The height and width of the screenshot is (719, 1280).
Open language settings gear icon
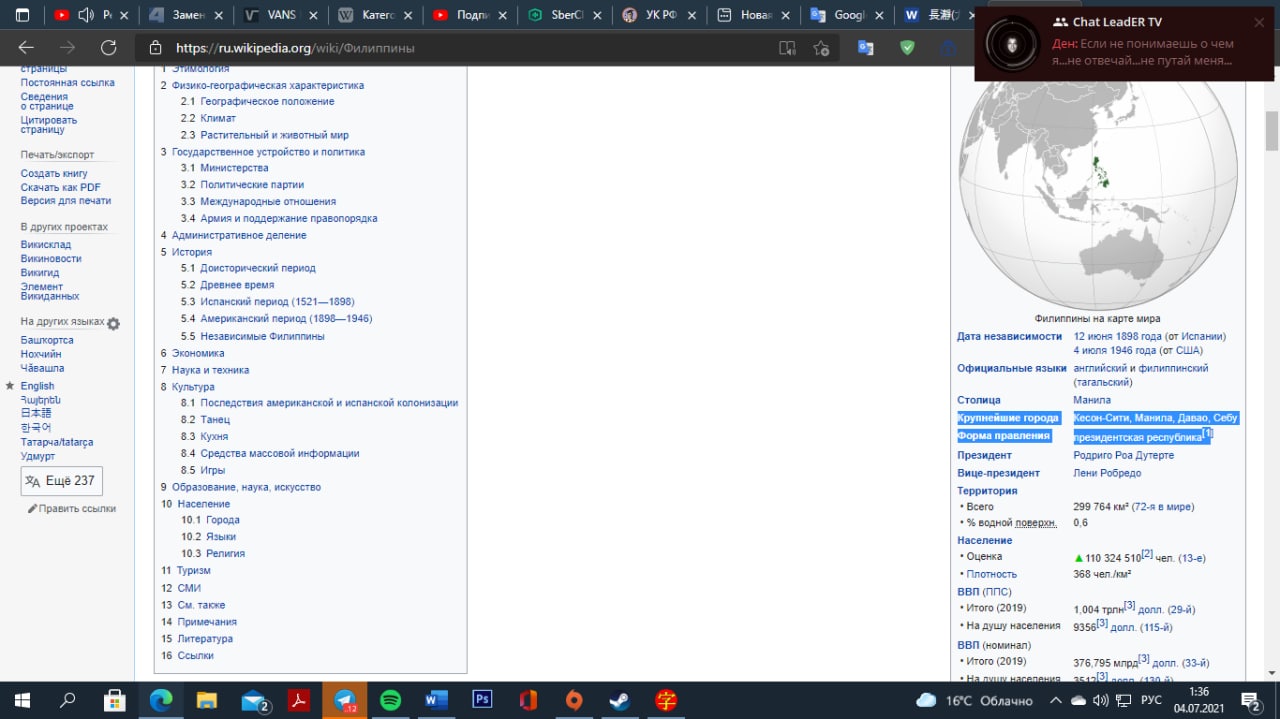point(113,323)
